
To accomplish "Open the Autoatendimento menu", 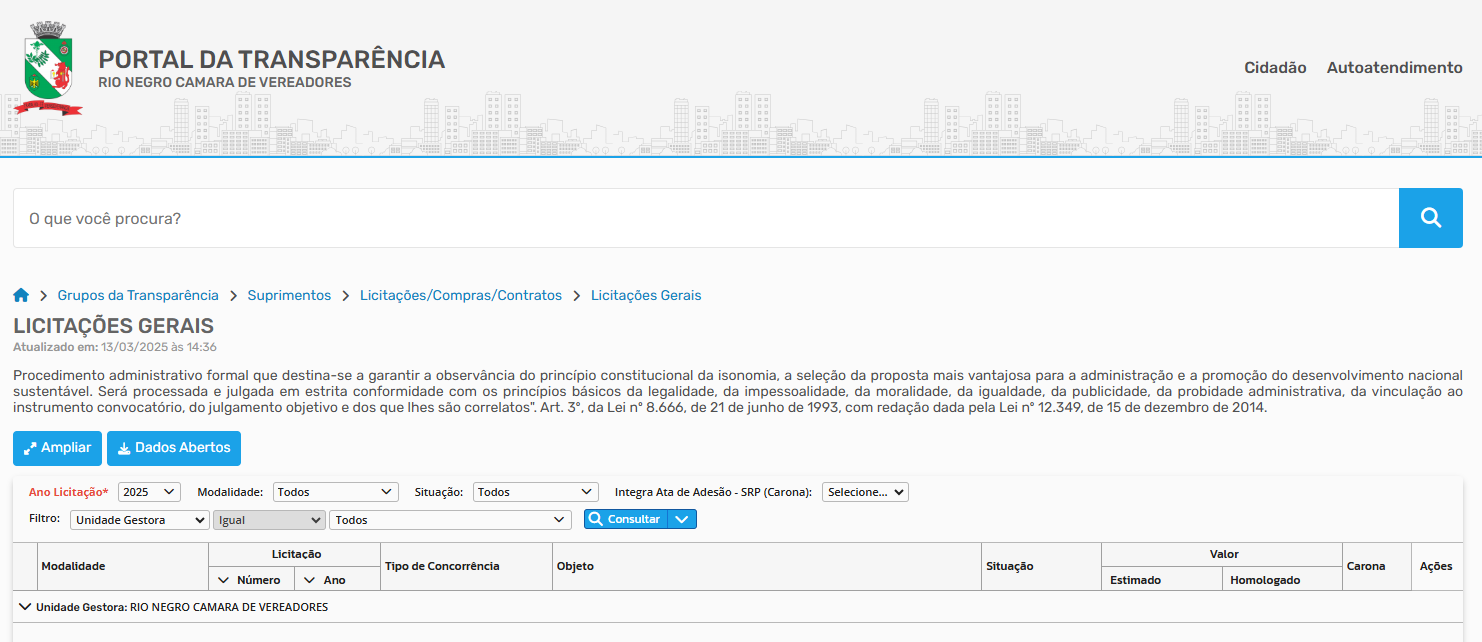I will point(1394,68).
